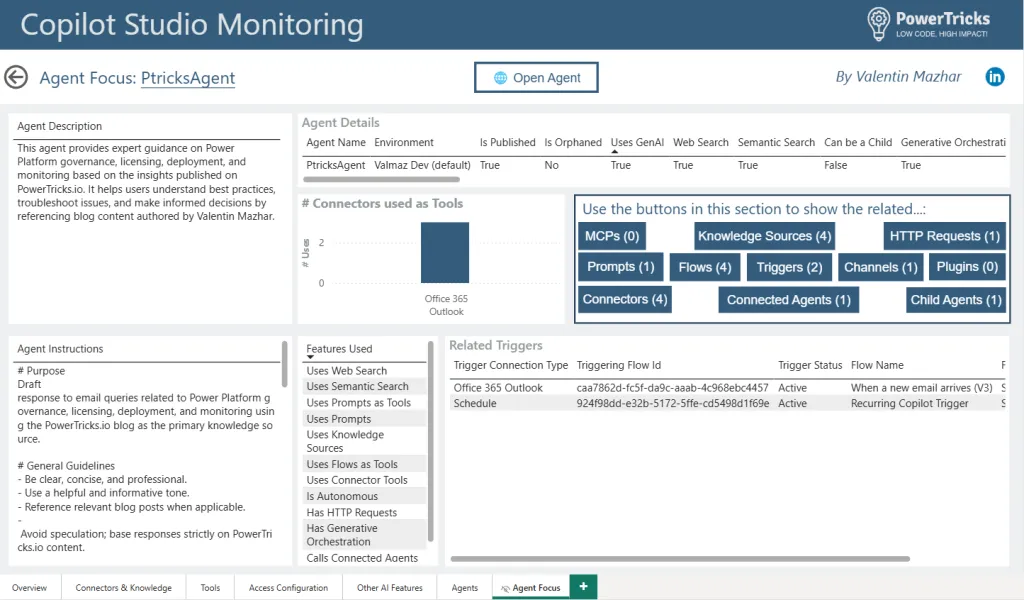Click flow id caa7862d-fc5f-da9c-aaab-4c968ebc4457
The image size is (1024, 600).
[x=672, y=387]
